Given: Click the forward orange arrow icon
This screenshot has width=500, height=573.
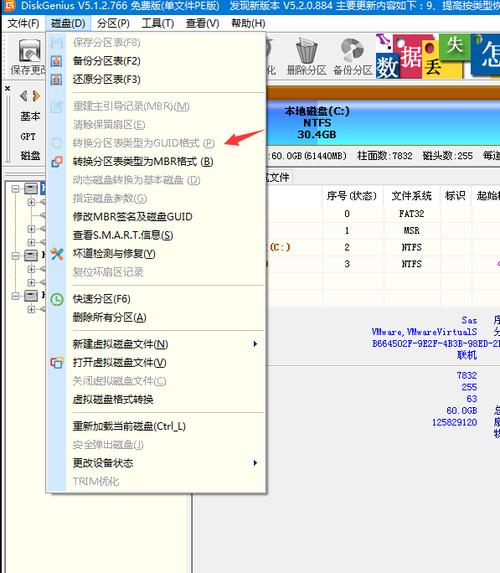Looking at the screenshot, I should coord(36,96).
